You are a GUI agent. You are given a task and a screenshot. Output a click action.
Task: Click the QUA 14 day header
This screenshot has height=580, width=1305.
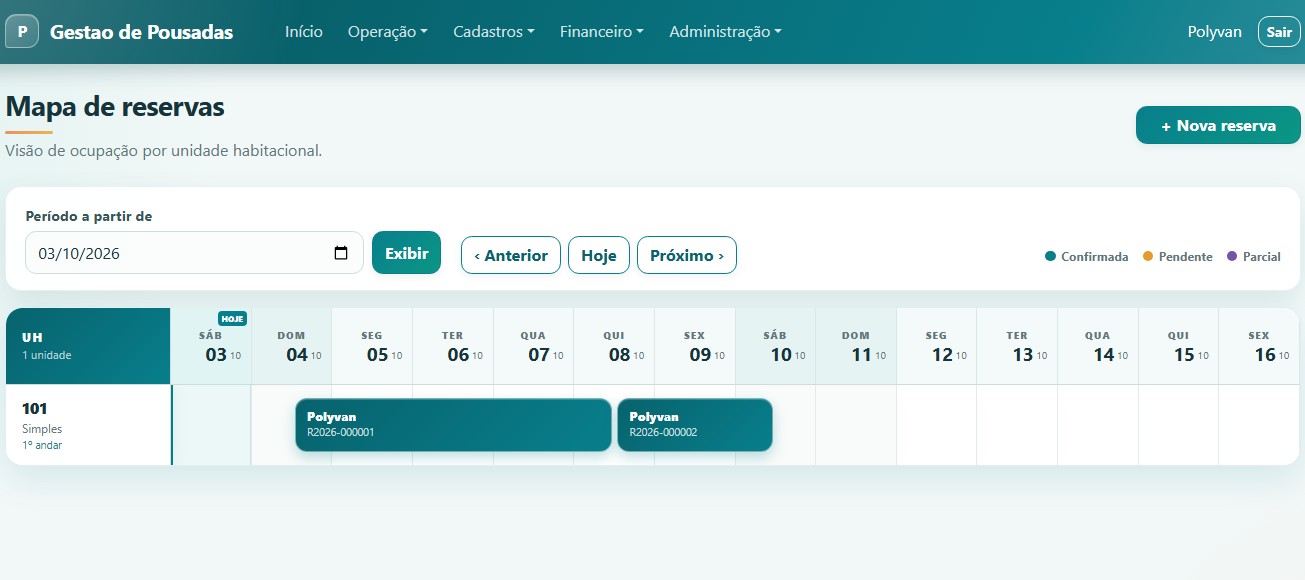[x=1098, y=347]
